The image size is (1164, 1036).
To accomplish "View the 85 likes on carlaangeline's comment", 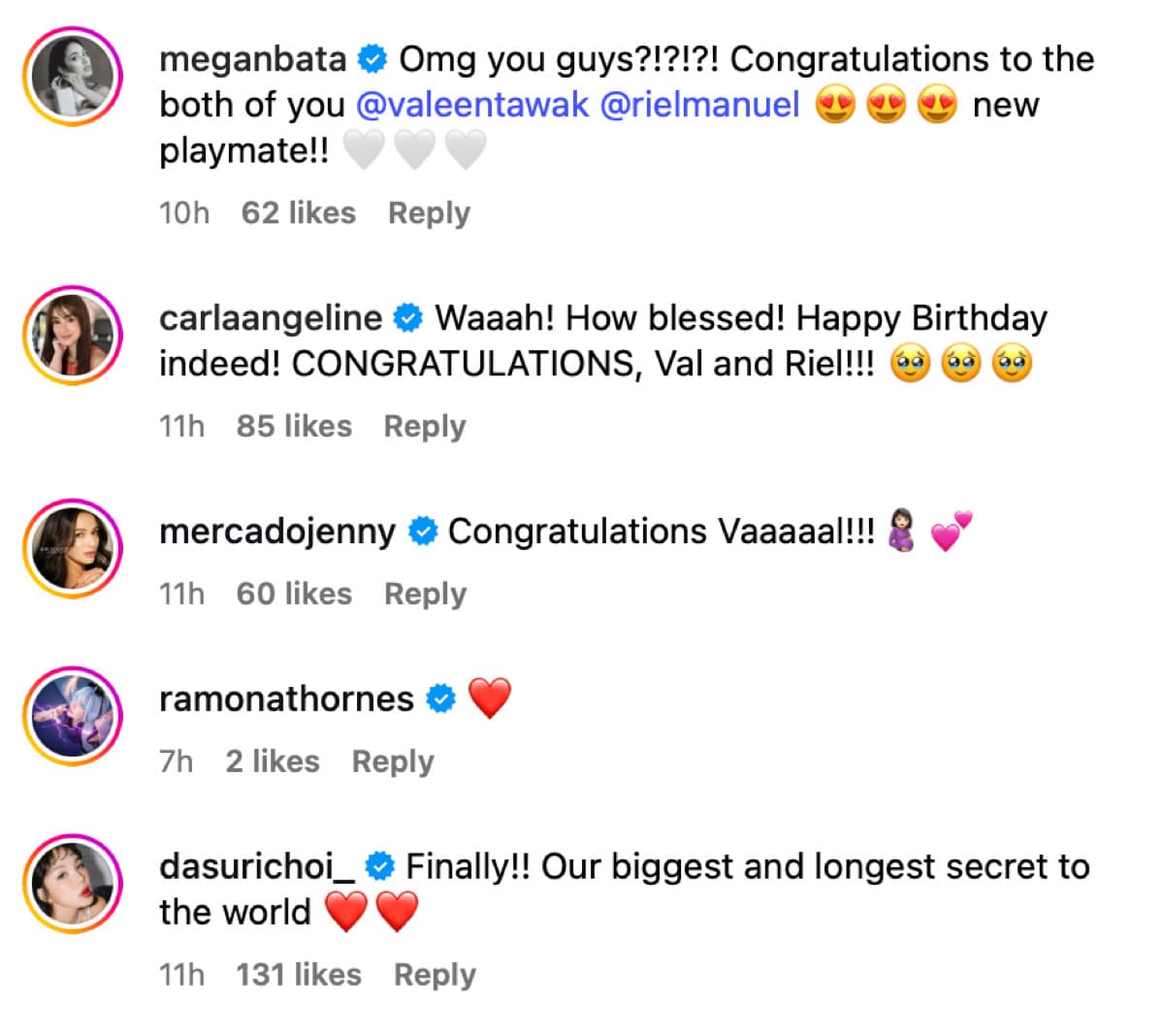I will (294, 427).
